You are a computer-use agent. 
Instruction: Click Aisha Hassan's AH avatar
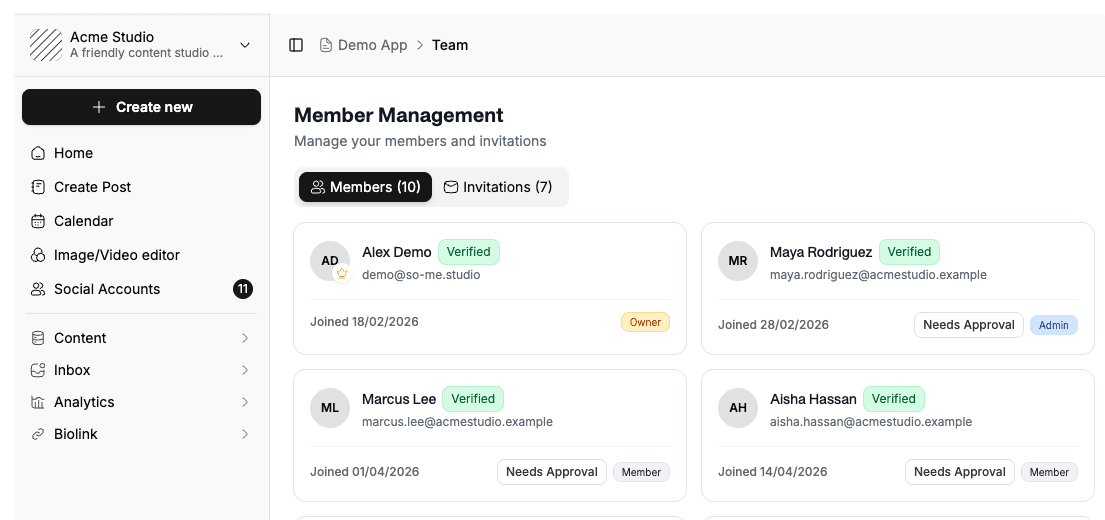738,408
